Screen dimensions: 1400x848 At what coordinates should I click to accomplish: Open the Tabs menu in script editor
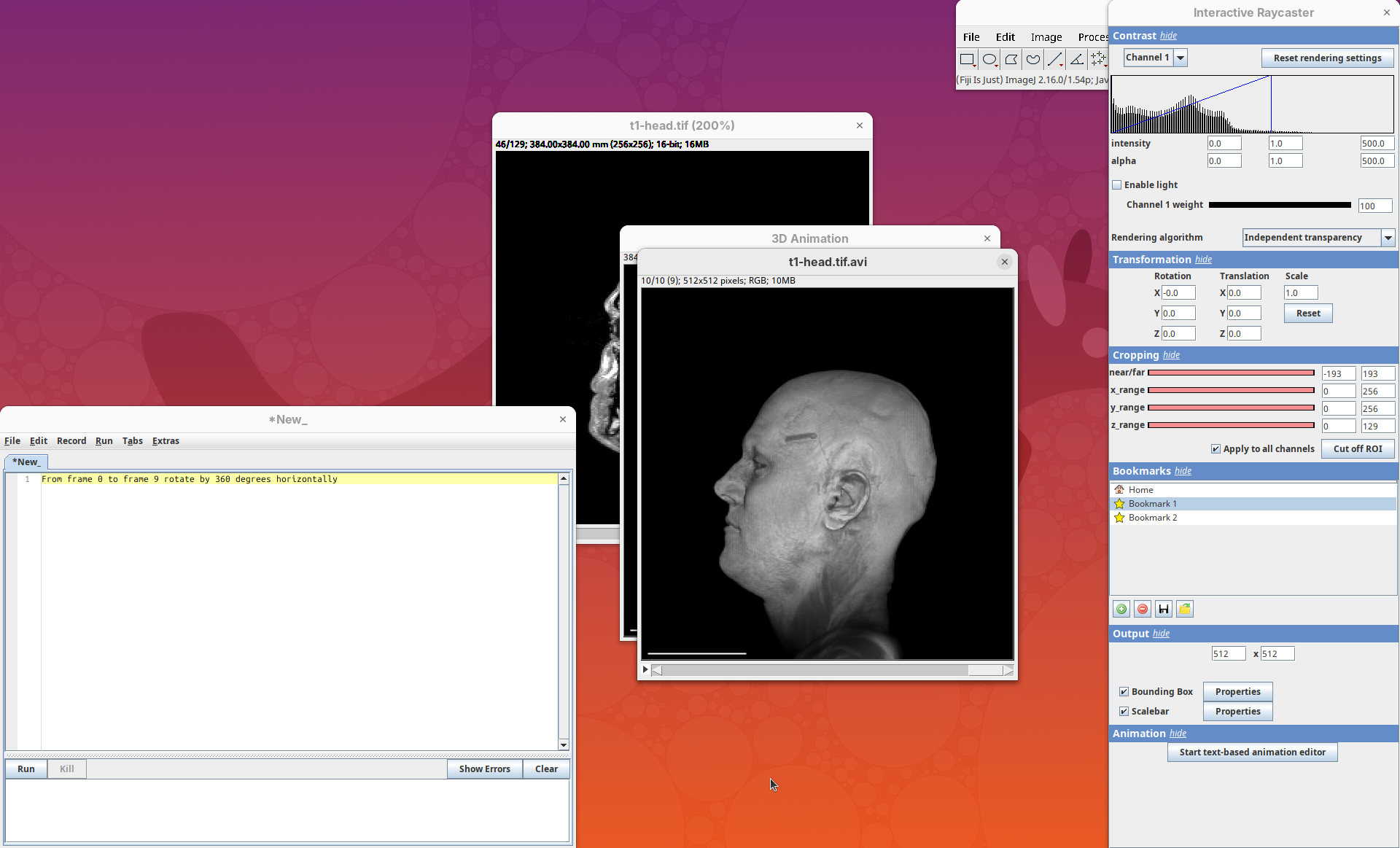click(132, 441)
